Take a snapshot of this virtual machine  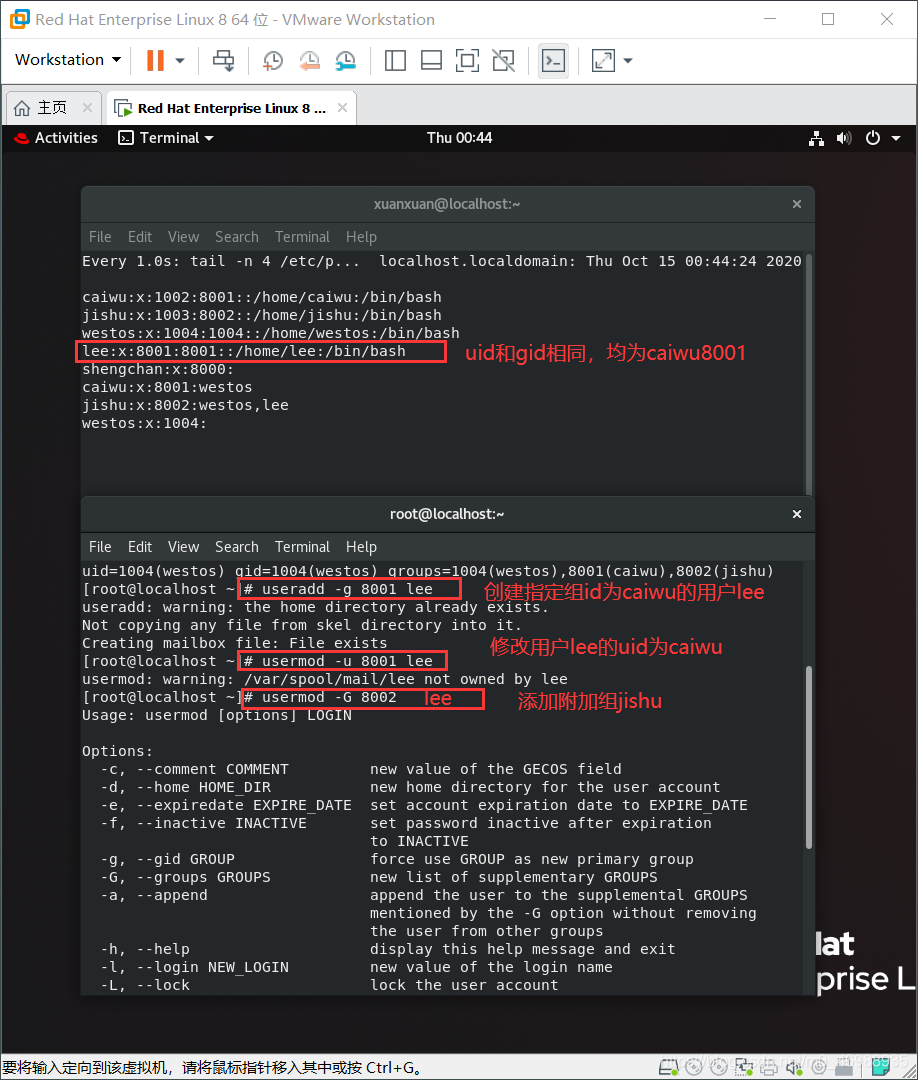(273, 61)
